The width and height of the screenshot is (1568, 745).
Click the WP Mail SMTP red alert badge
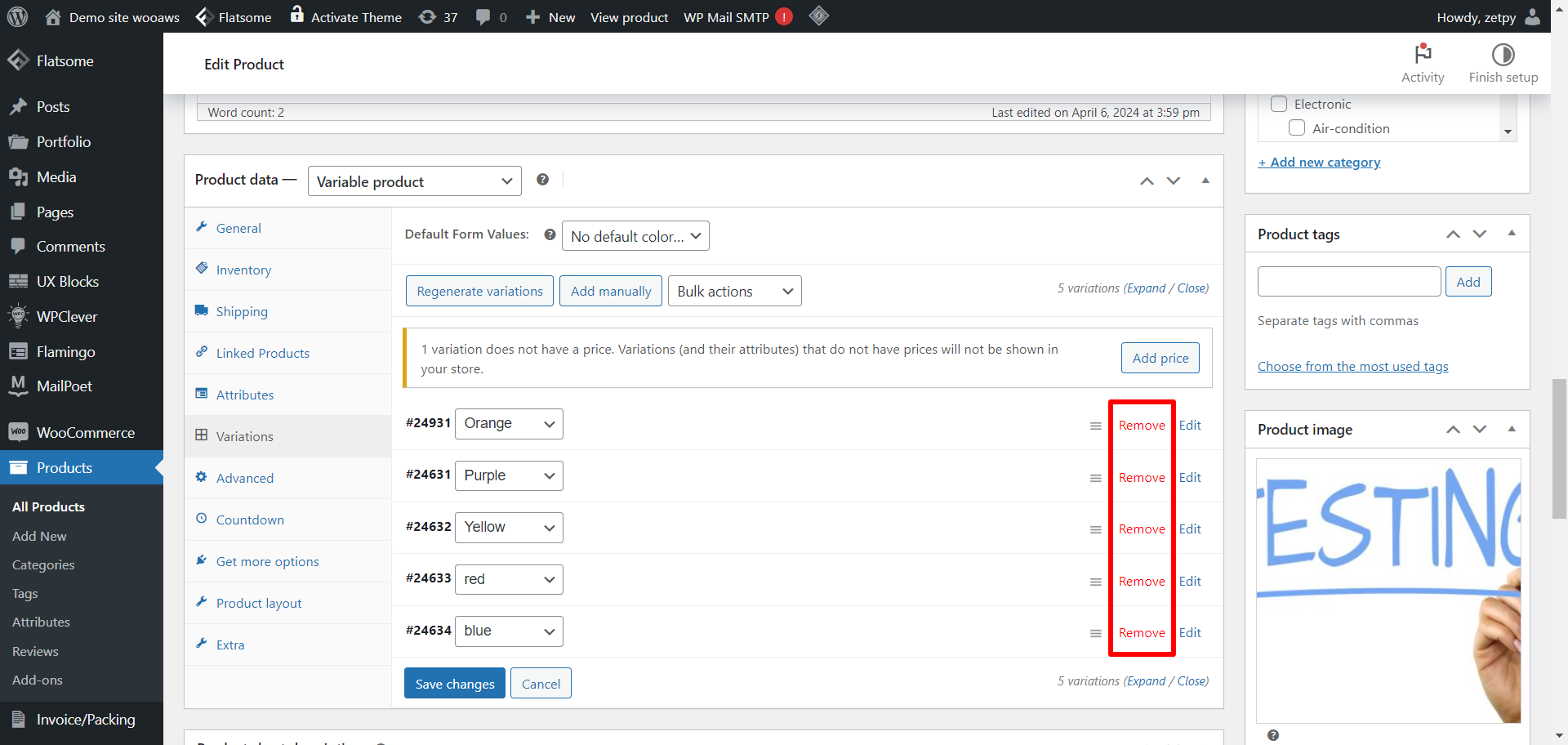click(x=784, y=16)
